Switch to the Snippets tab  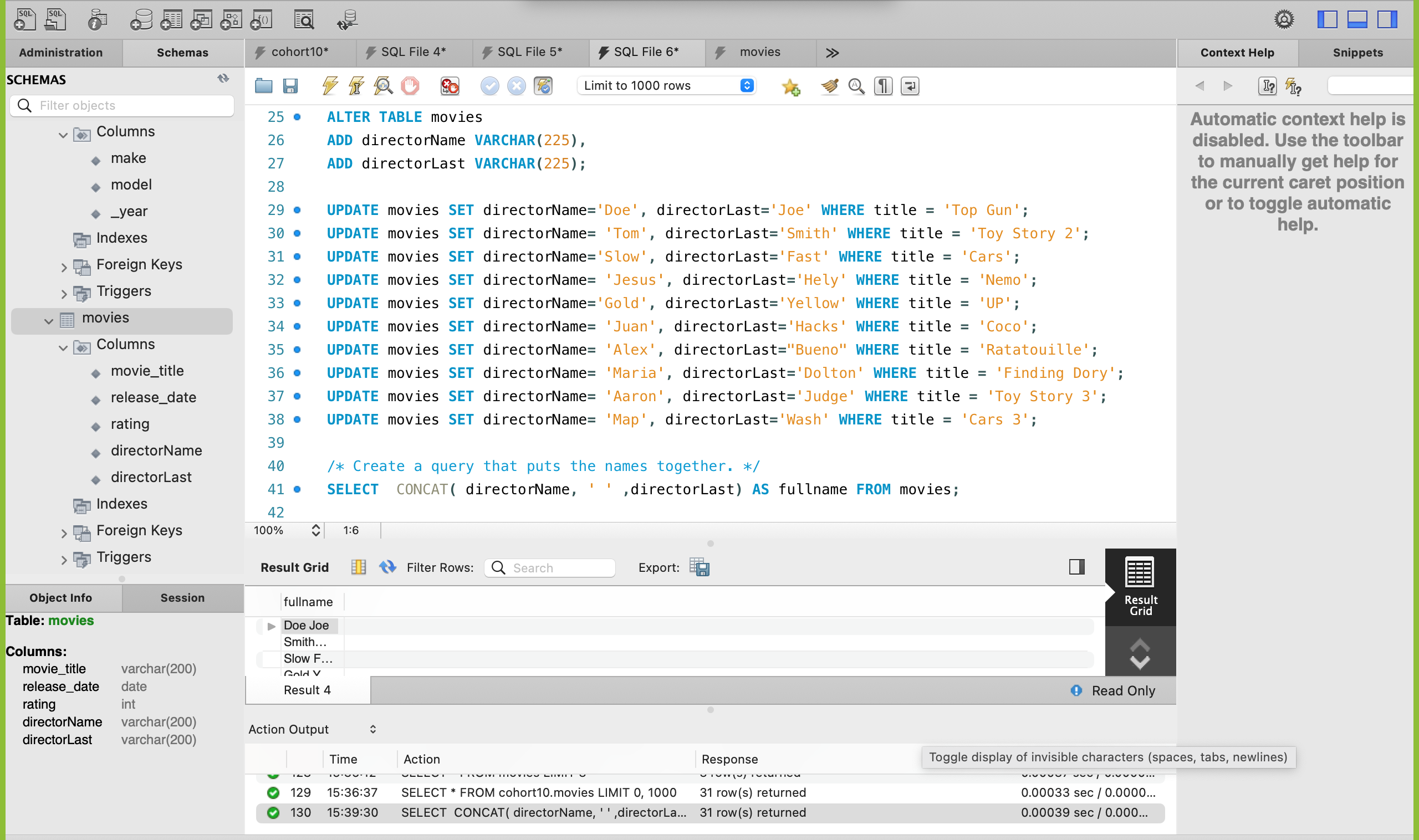coord(1357,53)
